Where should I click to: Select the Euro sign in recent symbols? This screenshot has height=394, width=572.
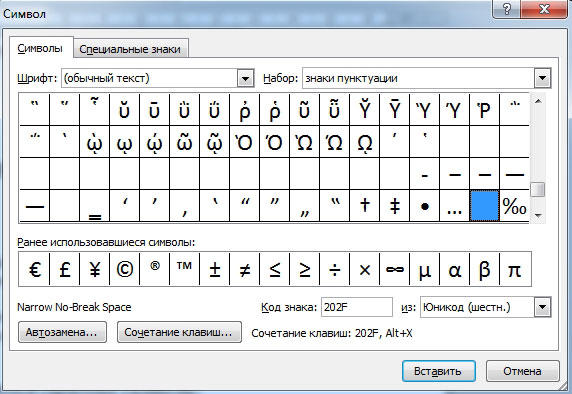[x=34, y=269]
